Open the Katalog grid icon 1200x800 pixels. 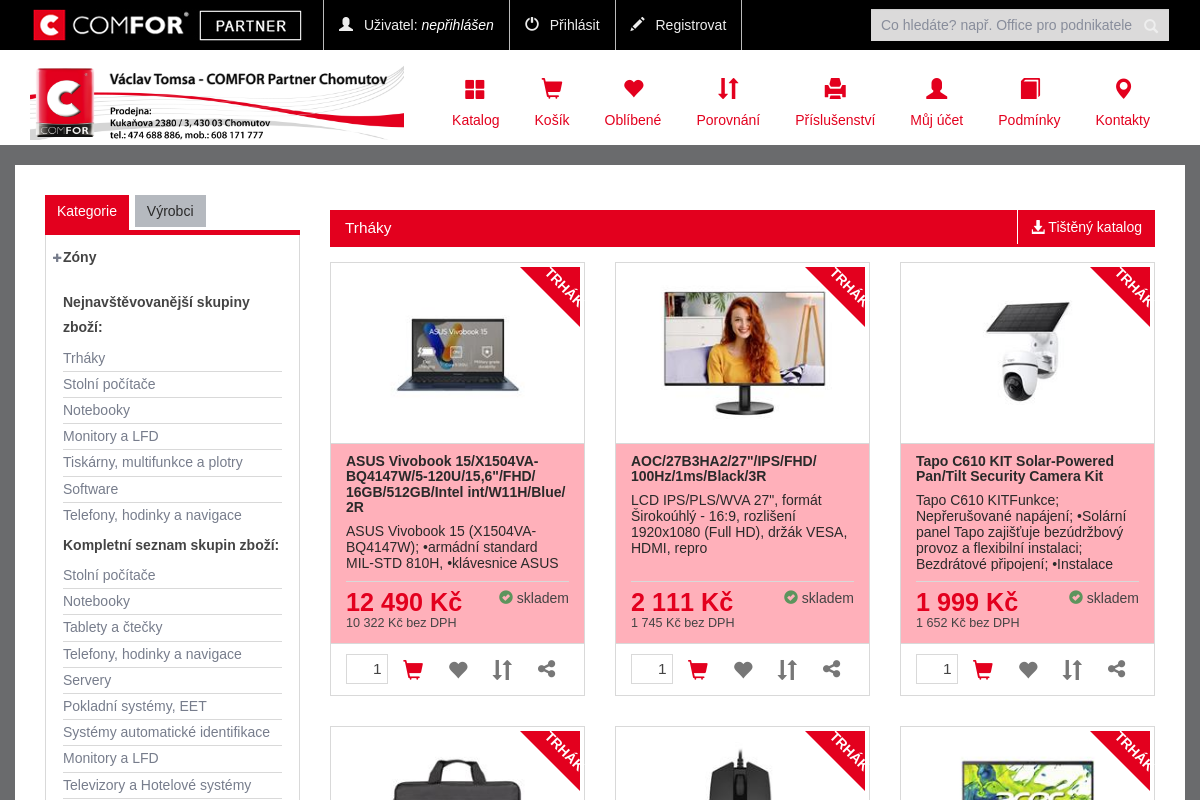[x=475, y=89]
